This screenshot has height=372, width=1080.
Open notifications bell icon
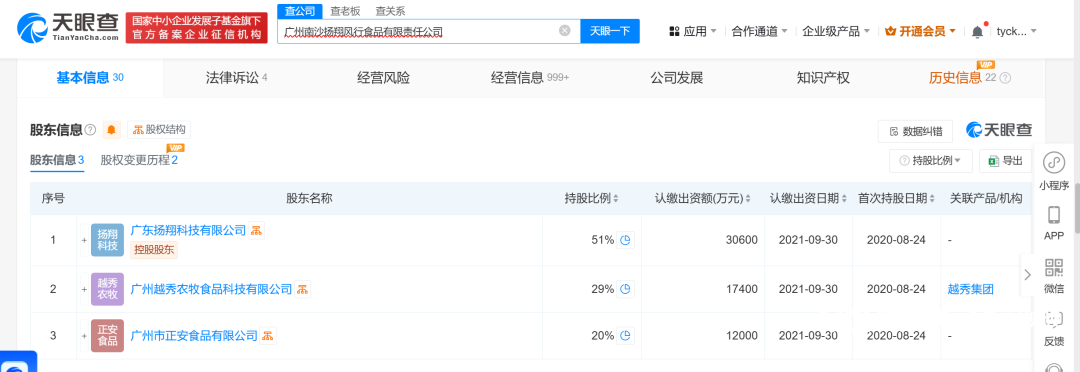pyautogui.click(x=977, y=31)
